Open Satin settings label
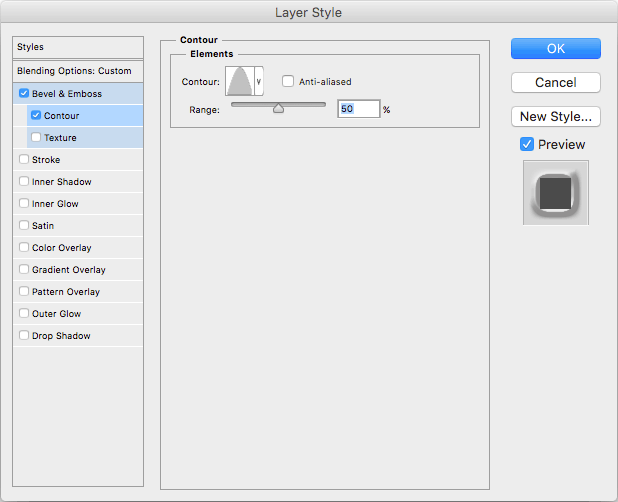Screen dimensions: 618x502 [43, 226]
